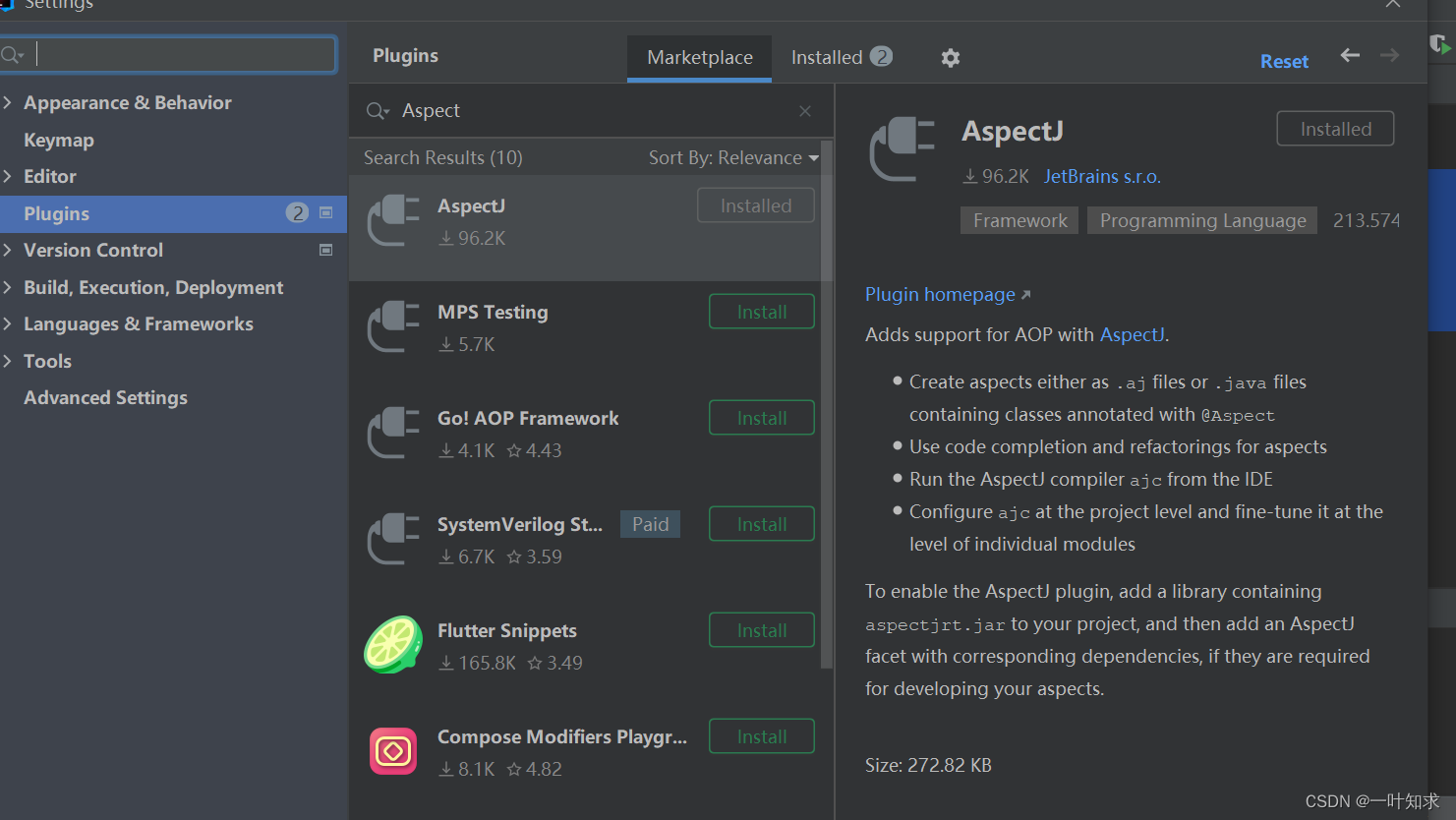This screenshot has height=820, width=1456.
Task: Click the plugin search magnifier icon
Action: [377, 111]
